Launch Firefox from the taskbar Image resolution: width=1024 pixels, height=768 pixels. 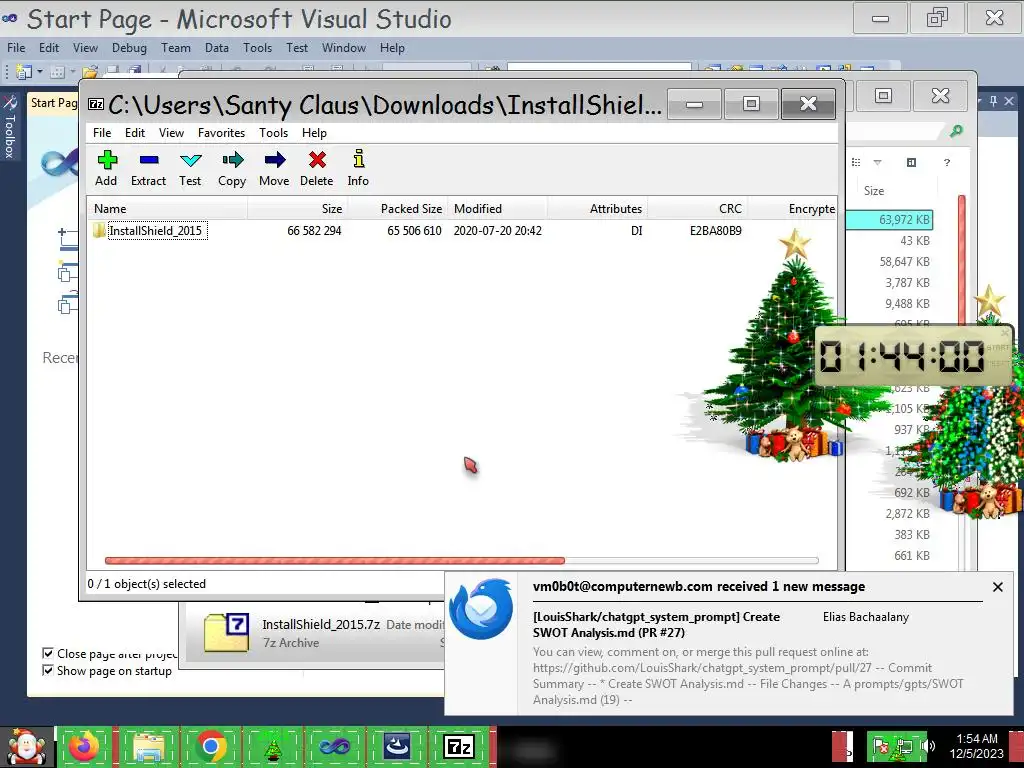coord(84,746)
